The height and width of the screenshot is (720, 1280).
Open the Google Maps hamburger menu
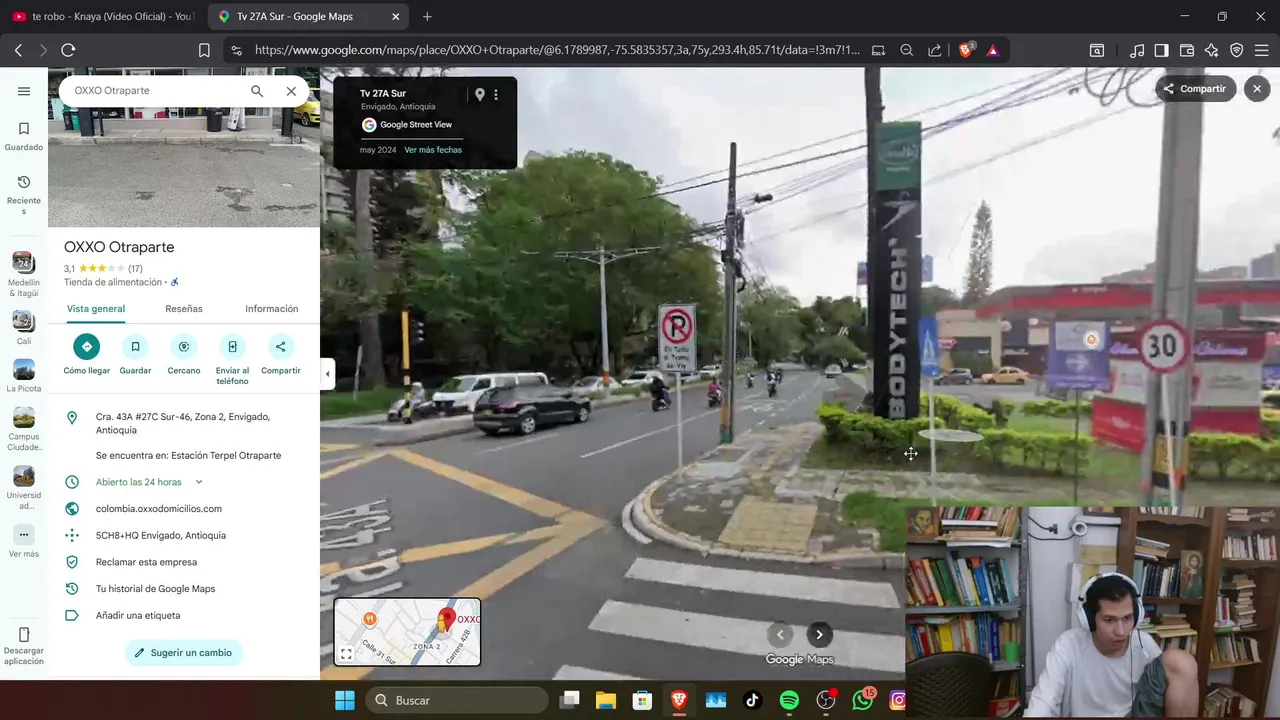[x=24, y=91]
